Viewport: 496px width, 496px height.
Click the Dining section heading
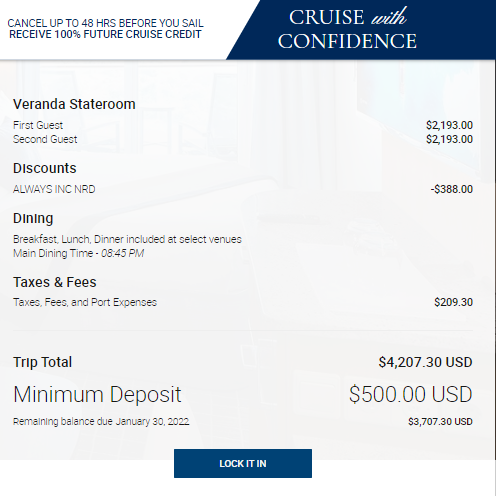[33, 219]
